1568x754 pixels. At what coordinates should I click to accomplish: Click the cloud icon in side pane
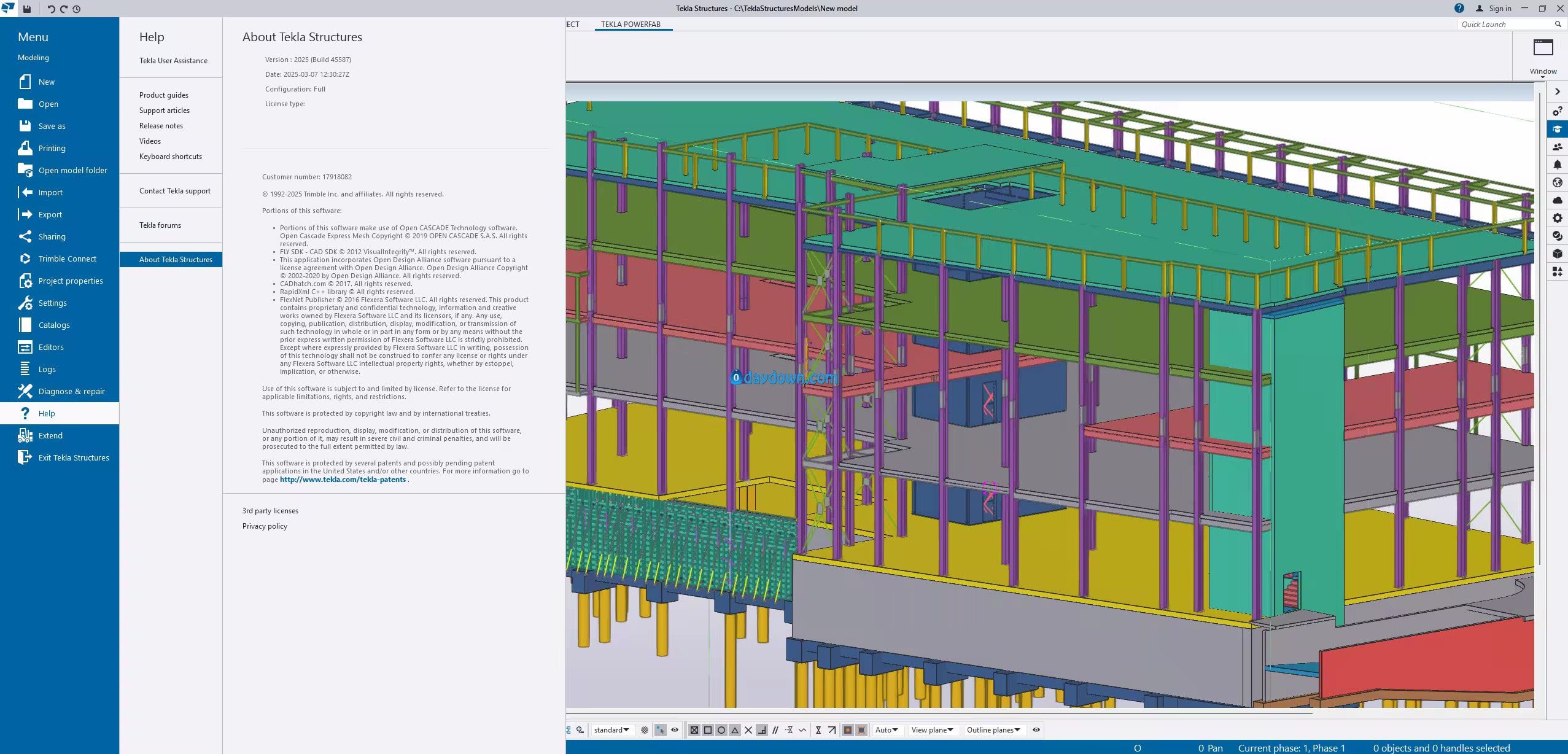click(x=1557, y=200)
